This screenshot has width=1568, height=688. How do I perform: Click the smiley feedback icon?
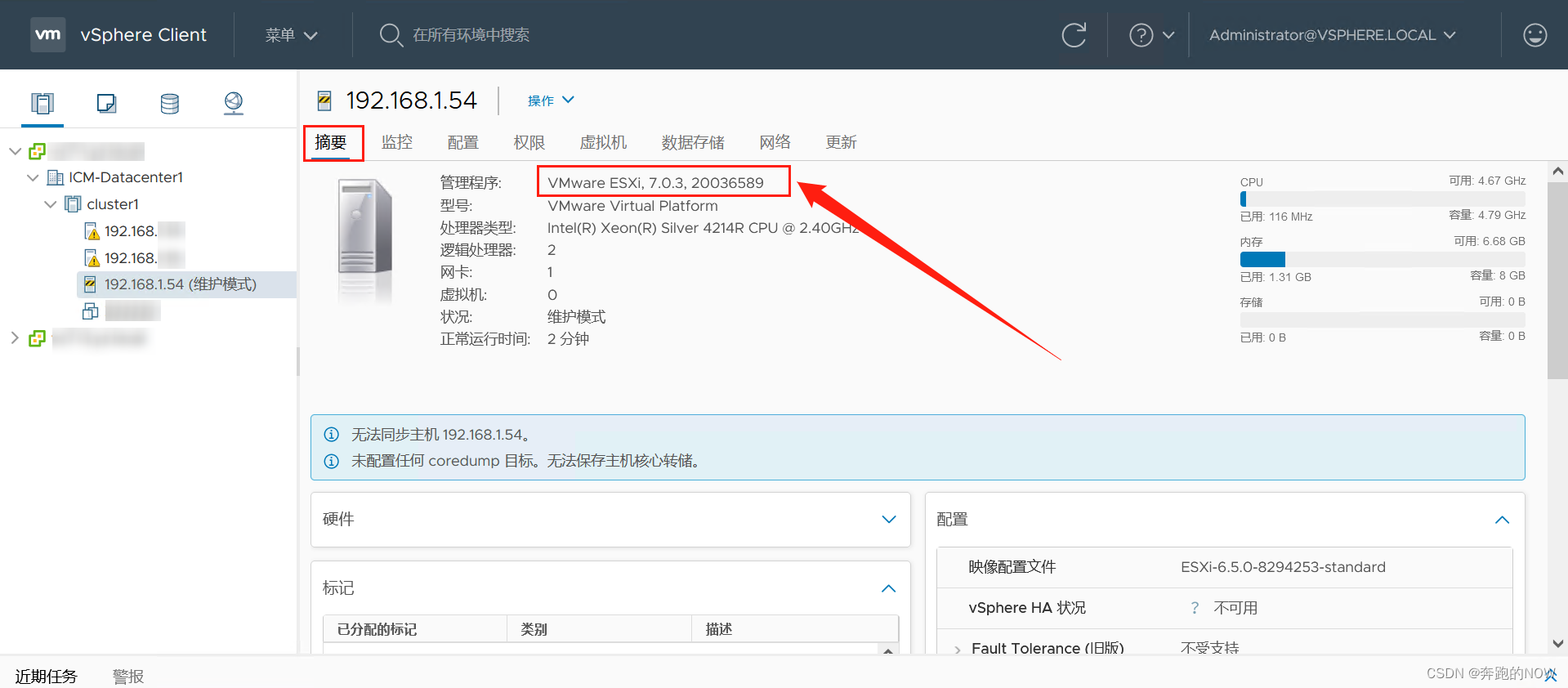pos(1535,35)
